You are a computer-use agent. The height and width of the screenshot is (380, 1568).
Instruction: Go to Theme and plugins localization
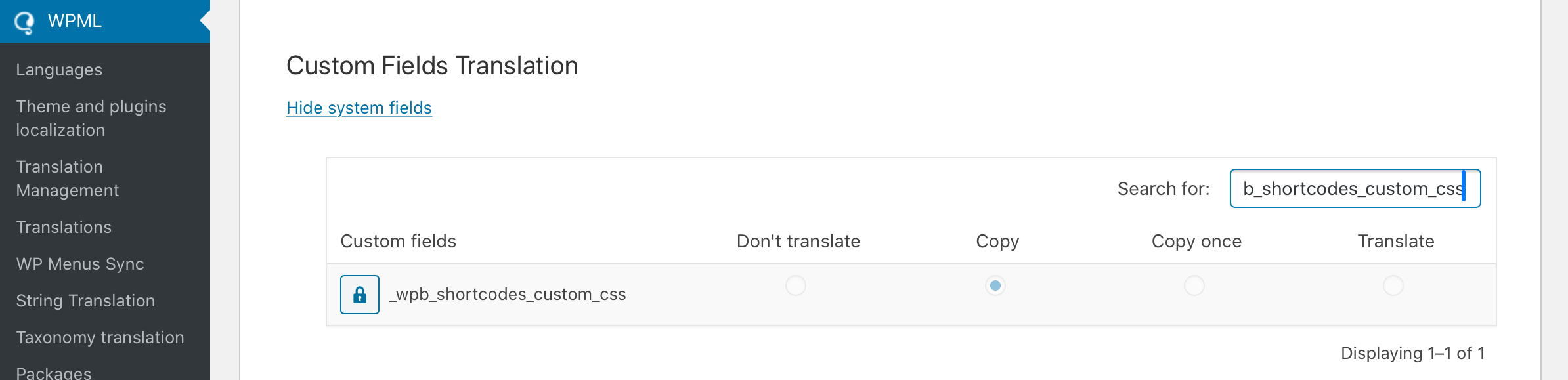92,117
